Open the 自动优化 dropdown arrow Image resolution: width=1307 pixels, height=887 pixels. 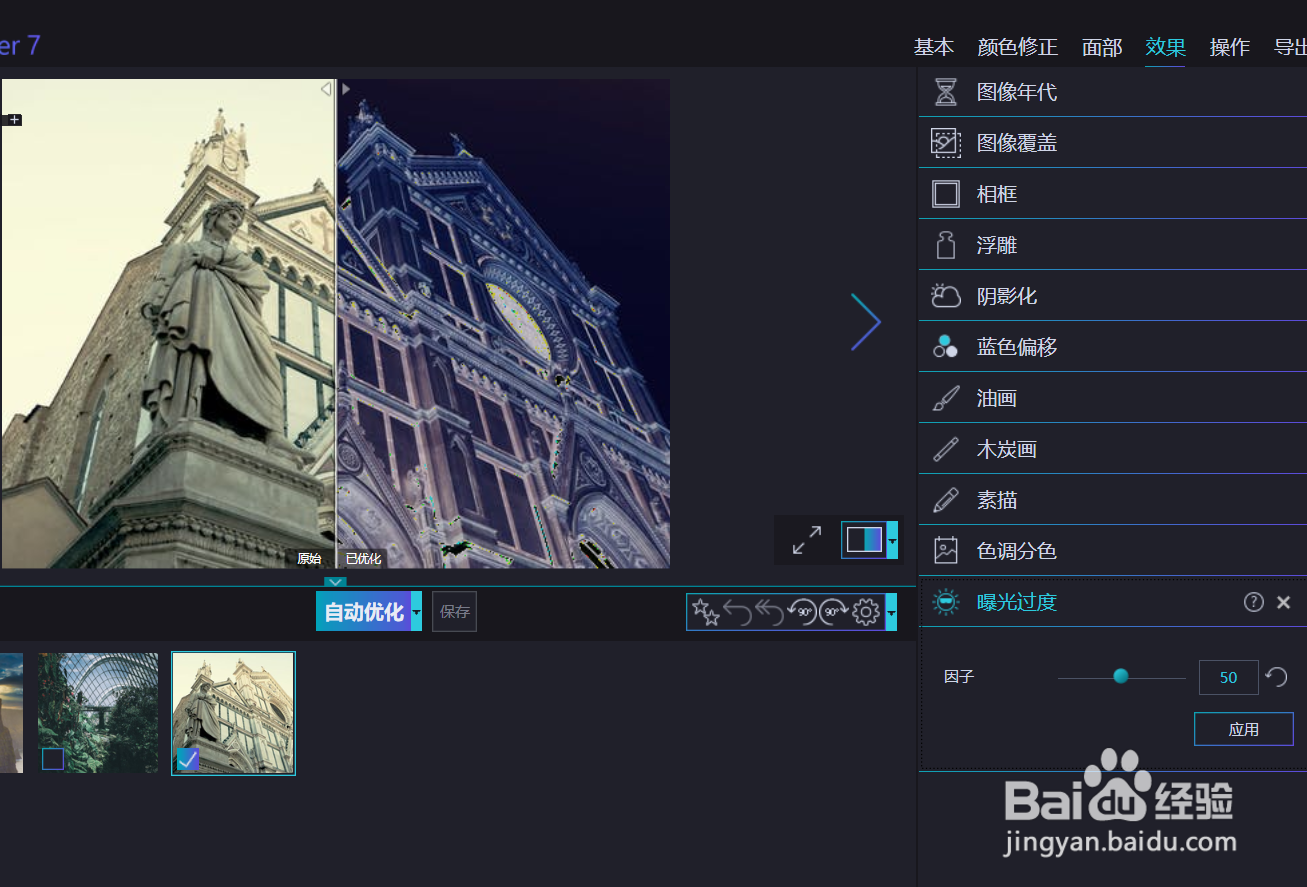click(x=417, y=611)
